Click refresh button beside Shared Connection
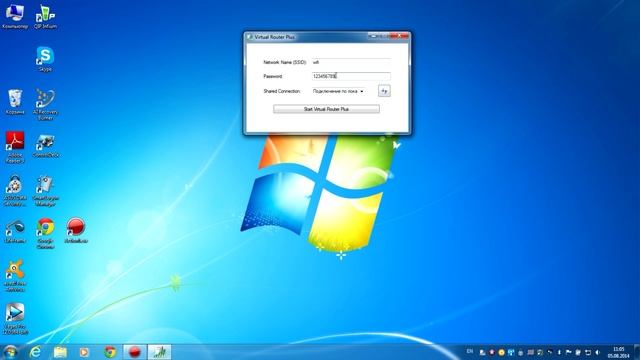 (384, 91)
